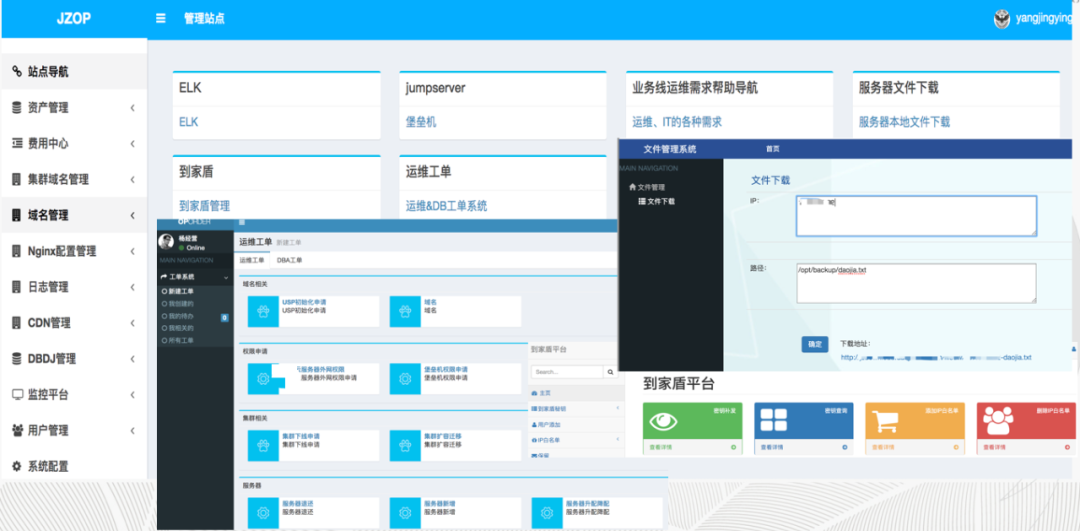Image resolution: width=1080 pixels, height=531 pixels.
Task: Open the 到家盾管理 link
Action: click(x=205, y=205)
